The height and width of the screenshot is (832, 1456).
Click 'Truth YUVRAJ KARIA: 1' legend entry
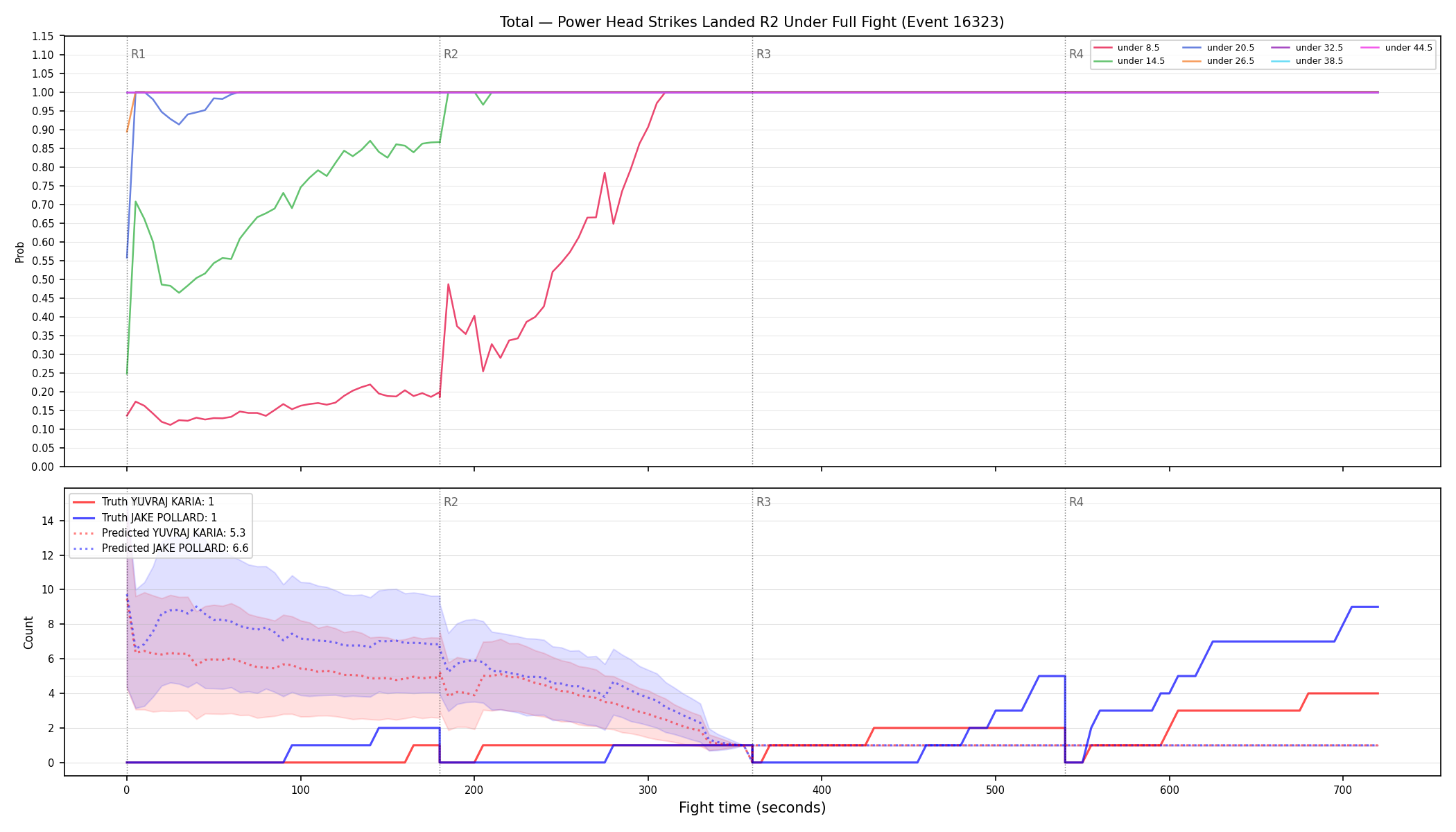pyautogui.click(x=144, y=502)
